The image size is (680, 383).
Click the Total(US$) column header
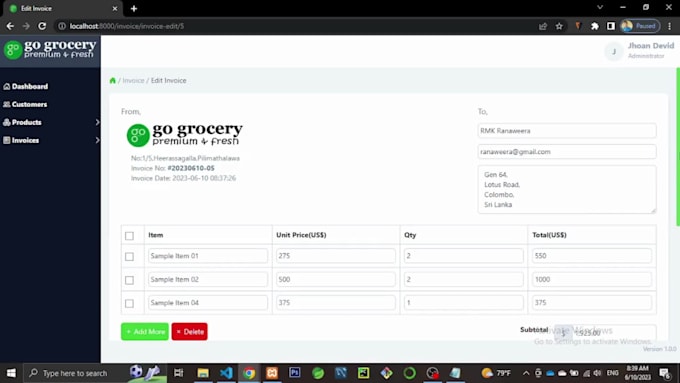point(549,235)
